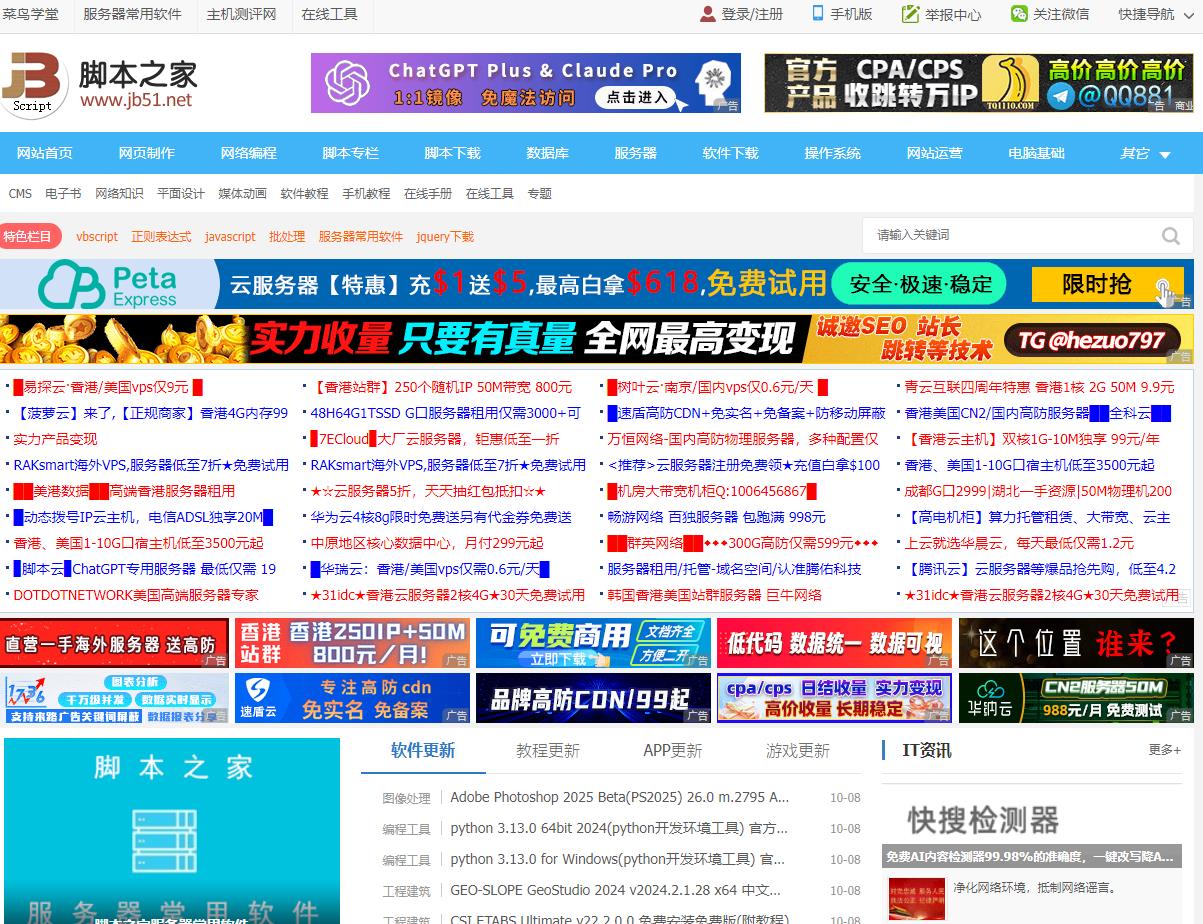This screenshot has height=924, width=1203.
Task: Click 直营一手海外服务器 ad tile
Action: tap(114, 643)
